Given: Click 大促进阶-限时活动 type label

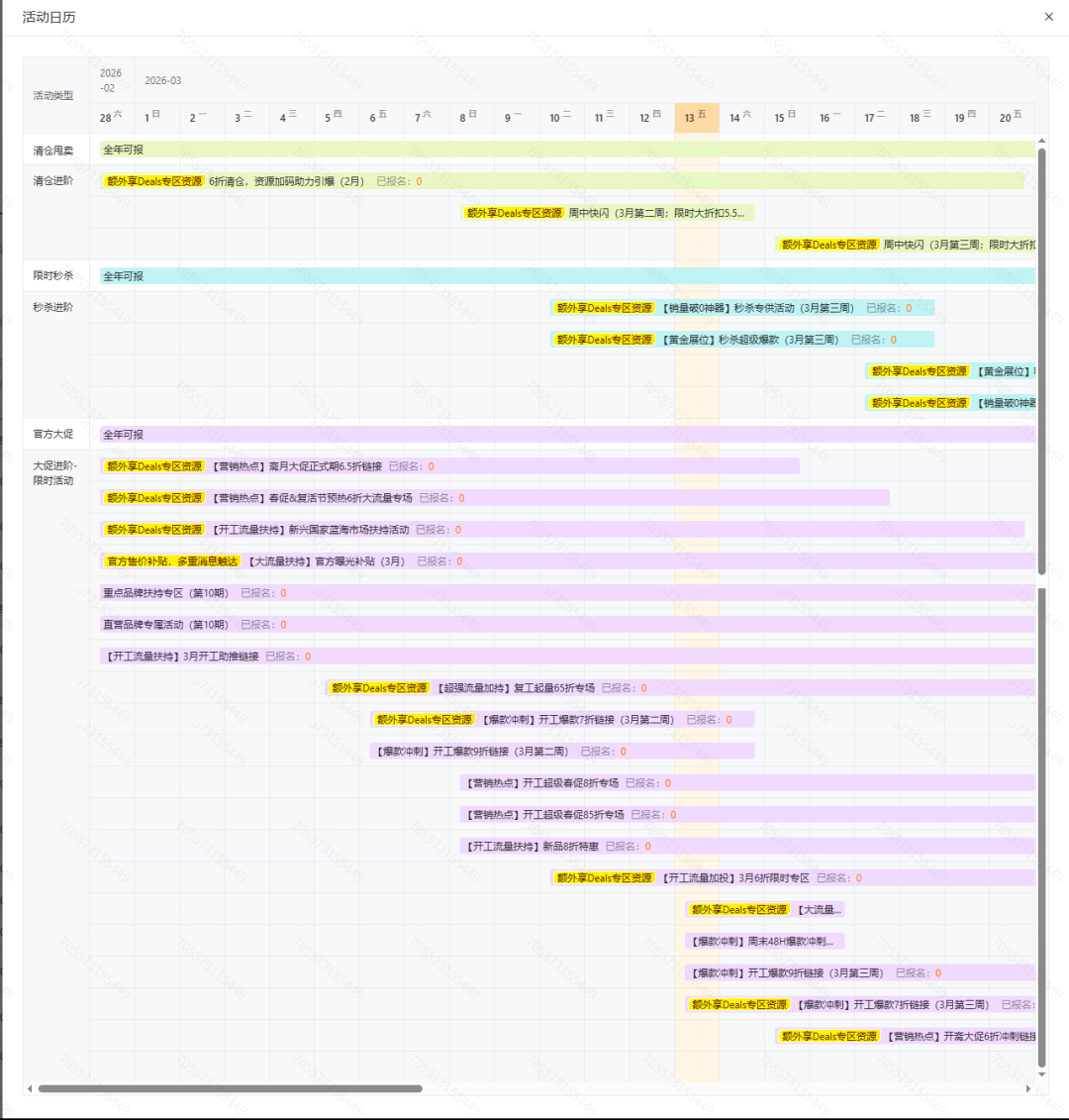Looking at the screenshot, I should point(54,473).
